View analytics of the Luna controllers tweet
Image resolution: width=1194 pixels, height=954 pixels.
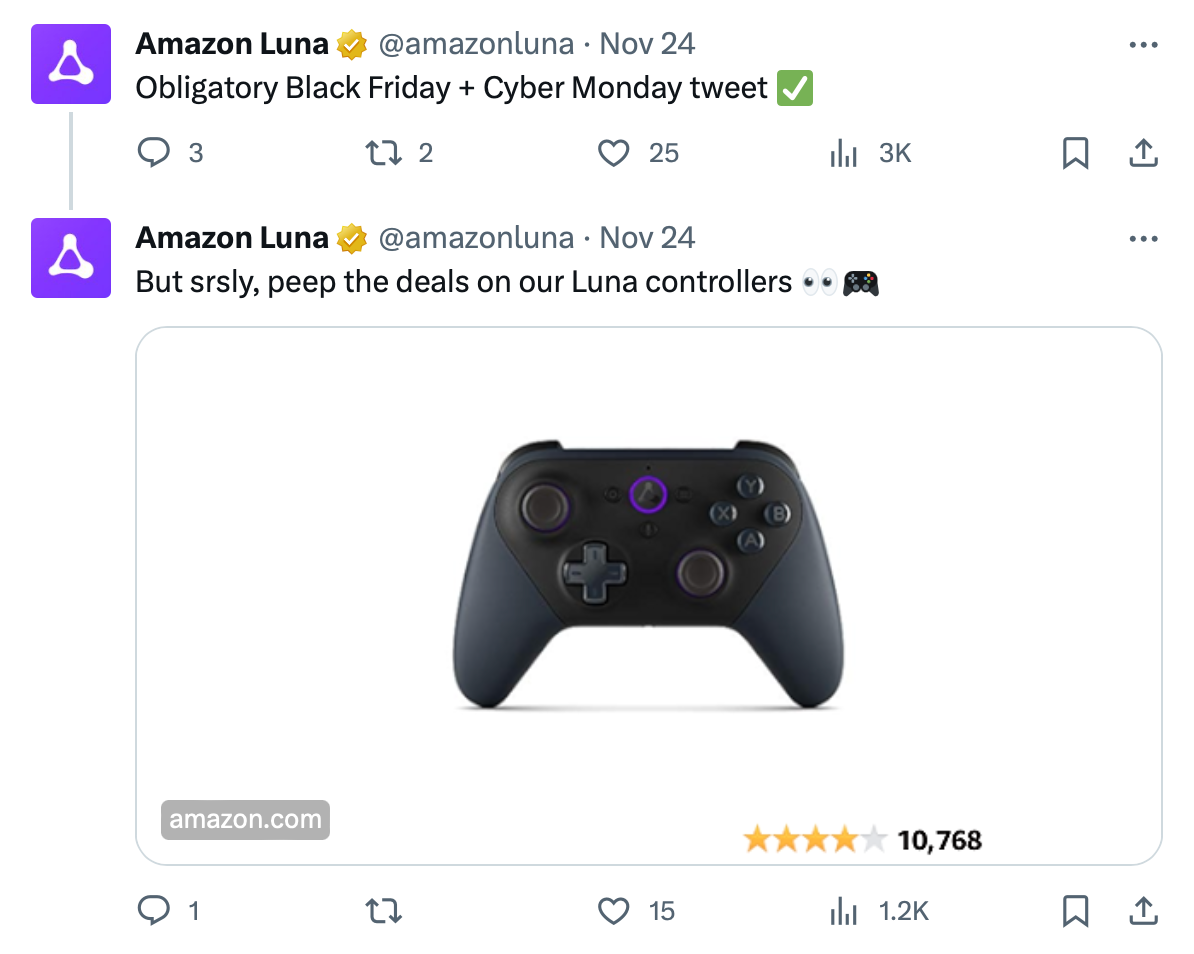[844, 911]
